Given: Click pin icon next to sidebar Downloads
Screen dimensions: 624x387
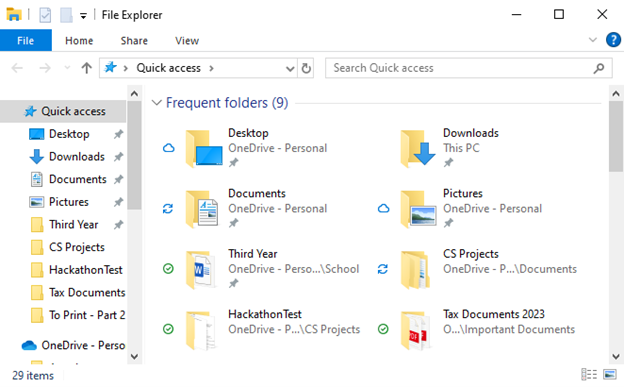Looking at the screenshot, I should point(118,157).
